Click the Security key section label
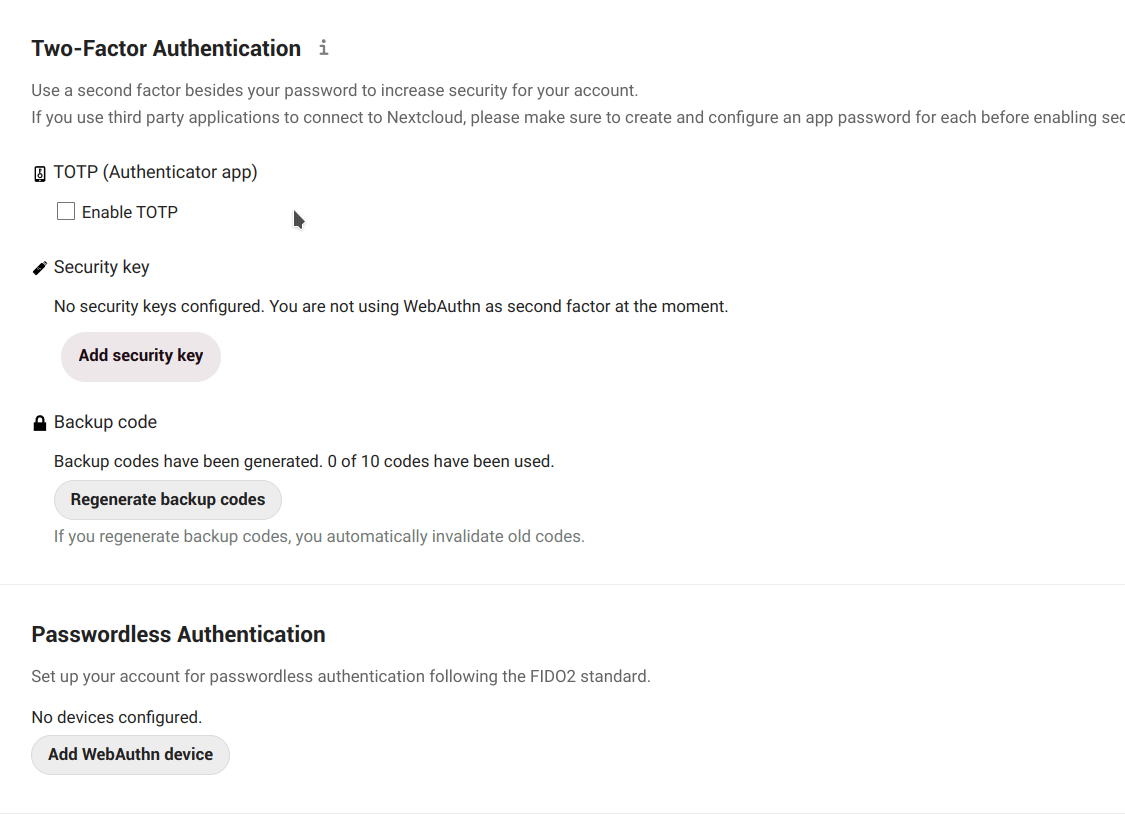This screenshot has width=1125, height=820. point(102,267)
